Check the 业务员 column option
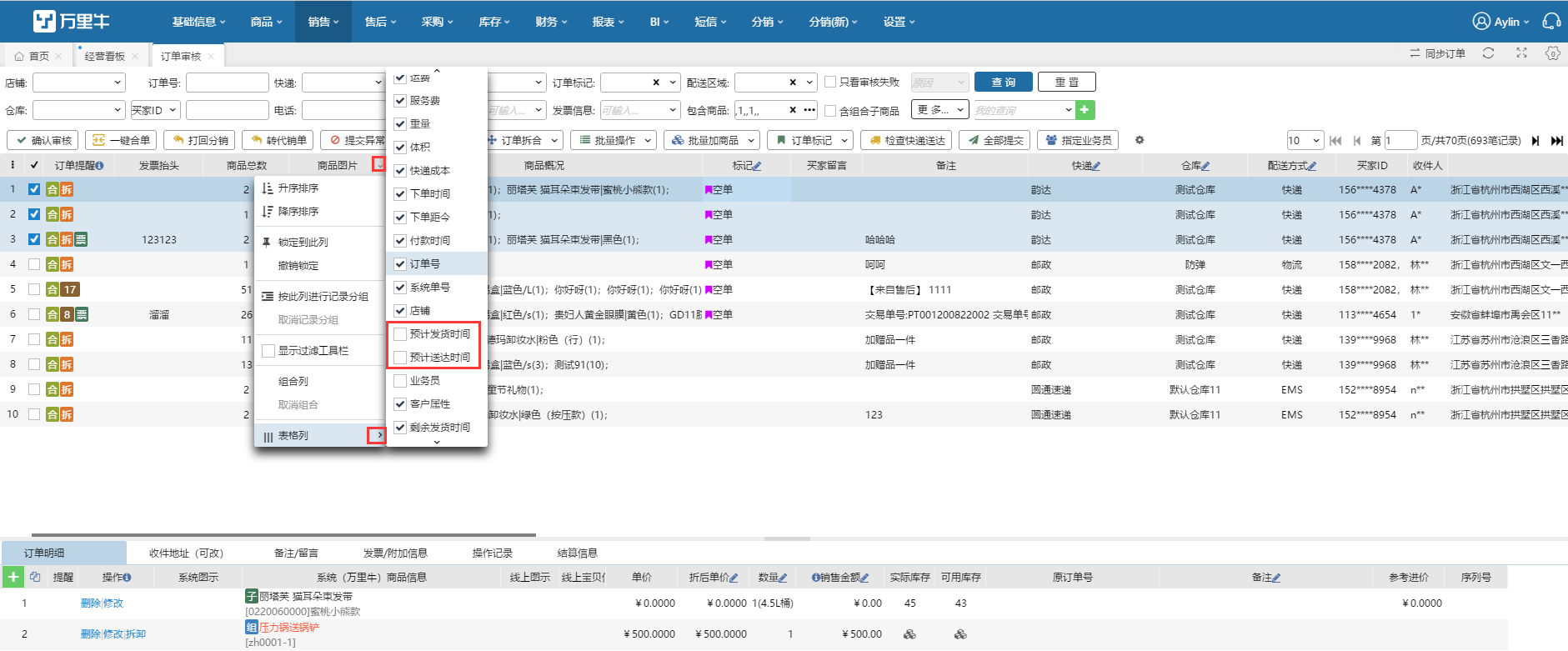 point(400,381)
